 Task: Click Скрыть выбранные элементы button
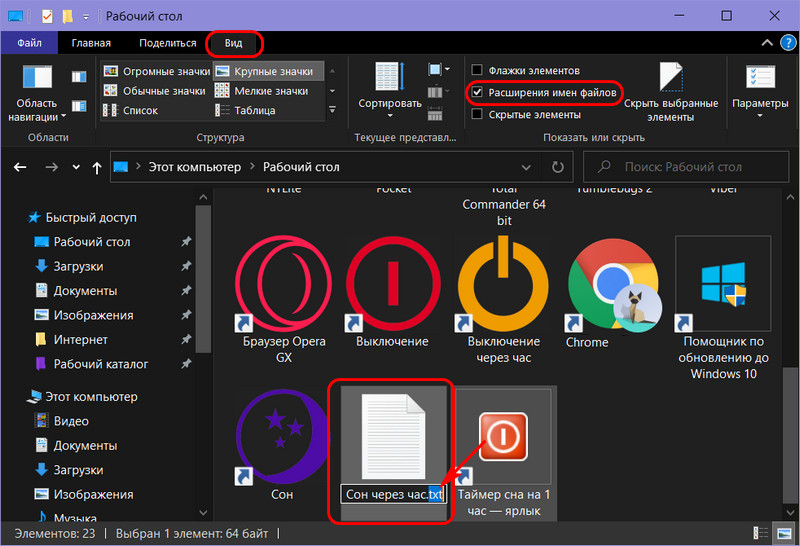(671, 92)
